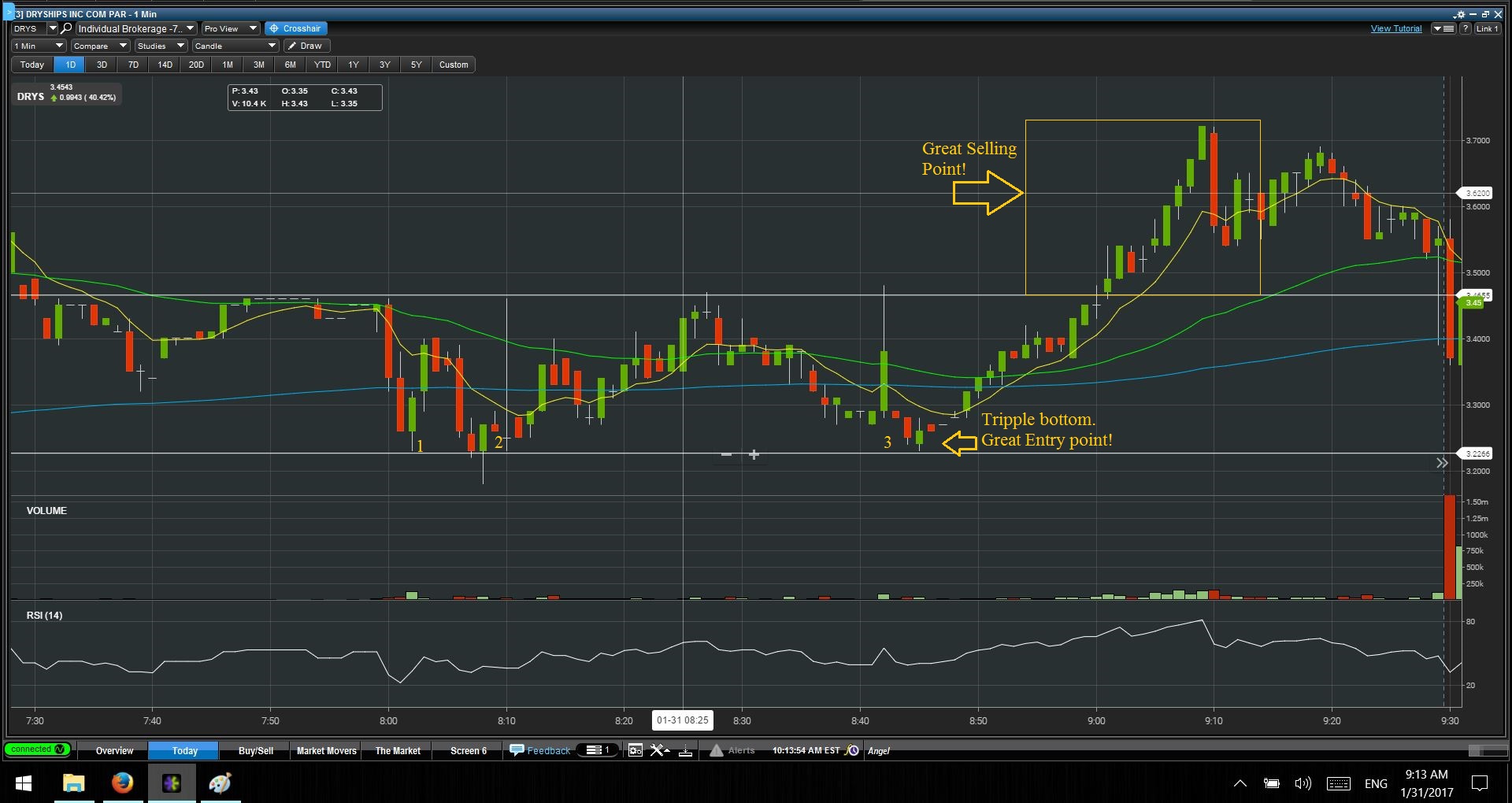
Task: Open the Alerts panel
Action: [733, 750]
